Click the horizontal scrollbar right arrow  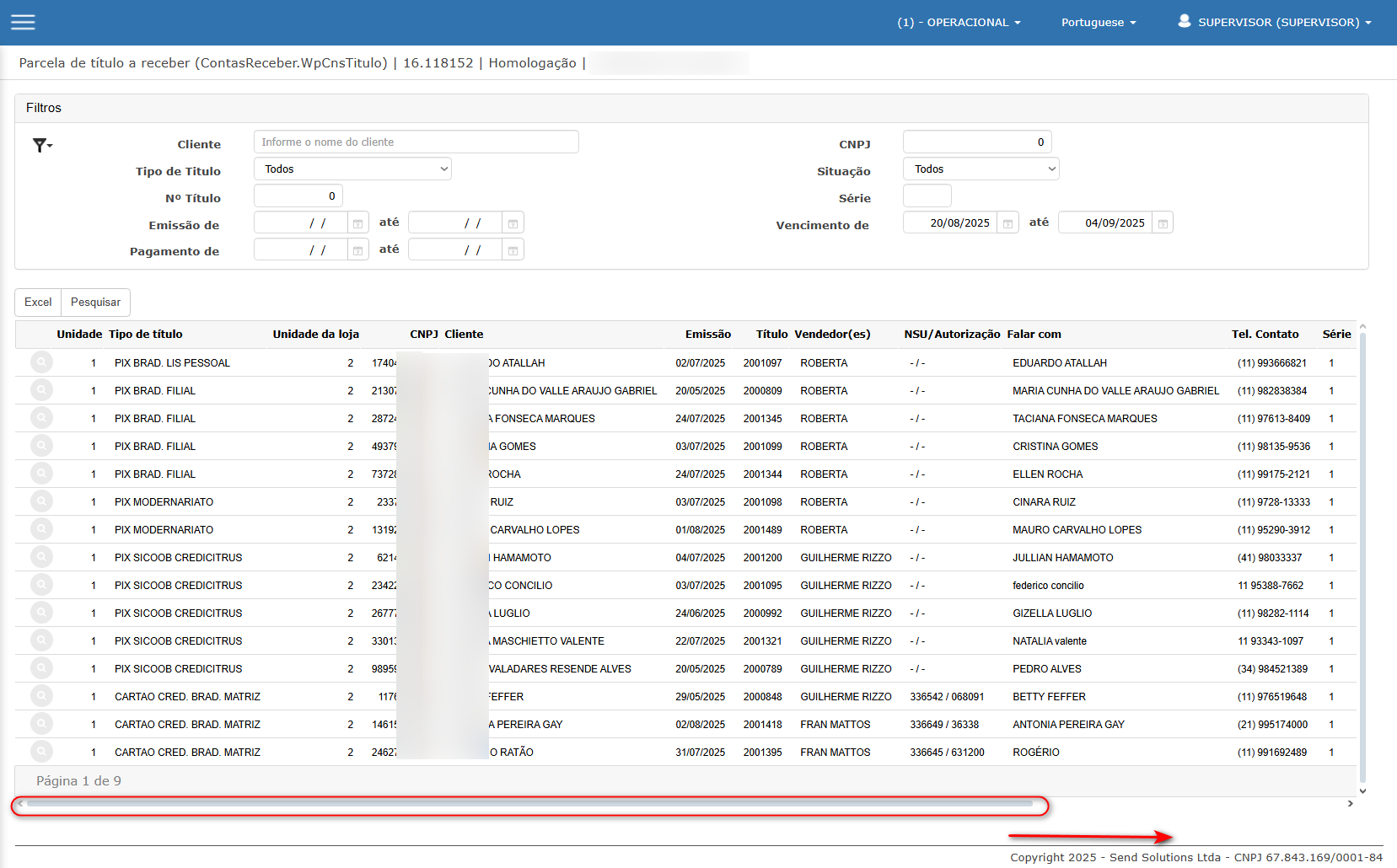[1350, 804]
